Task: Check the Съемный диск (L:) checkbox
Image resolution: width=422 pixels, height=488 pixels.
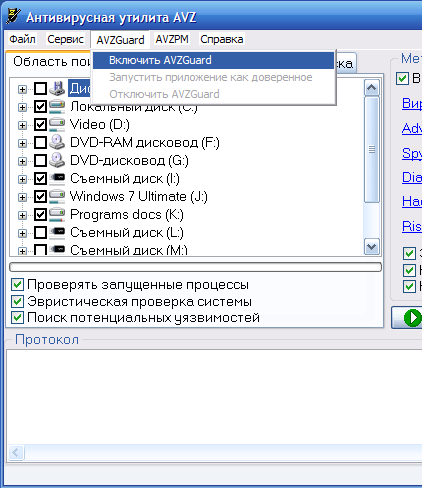Action: (40, 233)
